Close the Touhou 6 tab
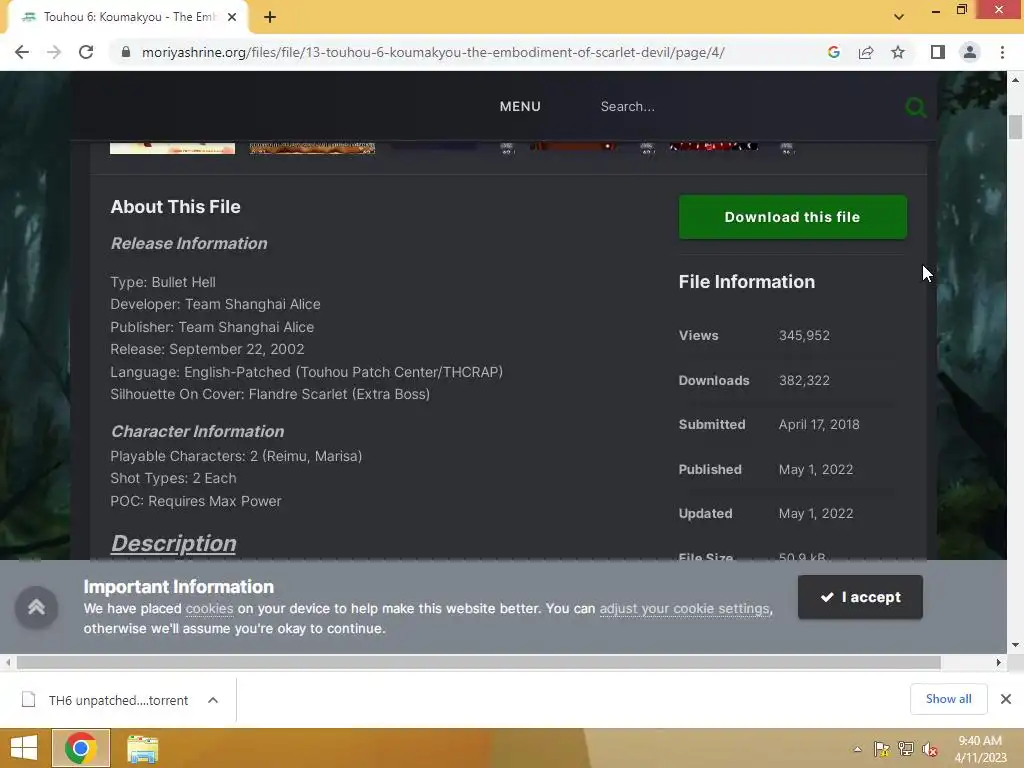1024x768 pixels. 232,17
